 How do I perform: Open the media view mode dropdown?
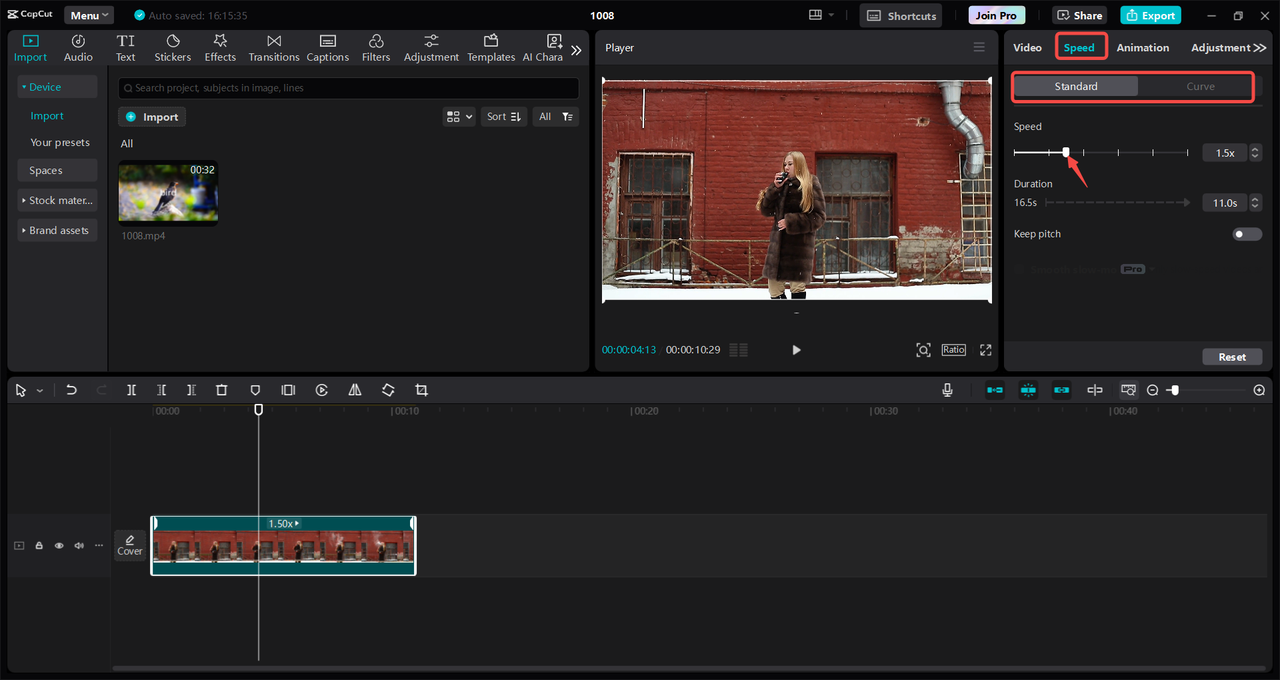click(459, 117)
